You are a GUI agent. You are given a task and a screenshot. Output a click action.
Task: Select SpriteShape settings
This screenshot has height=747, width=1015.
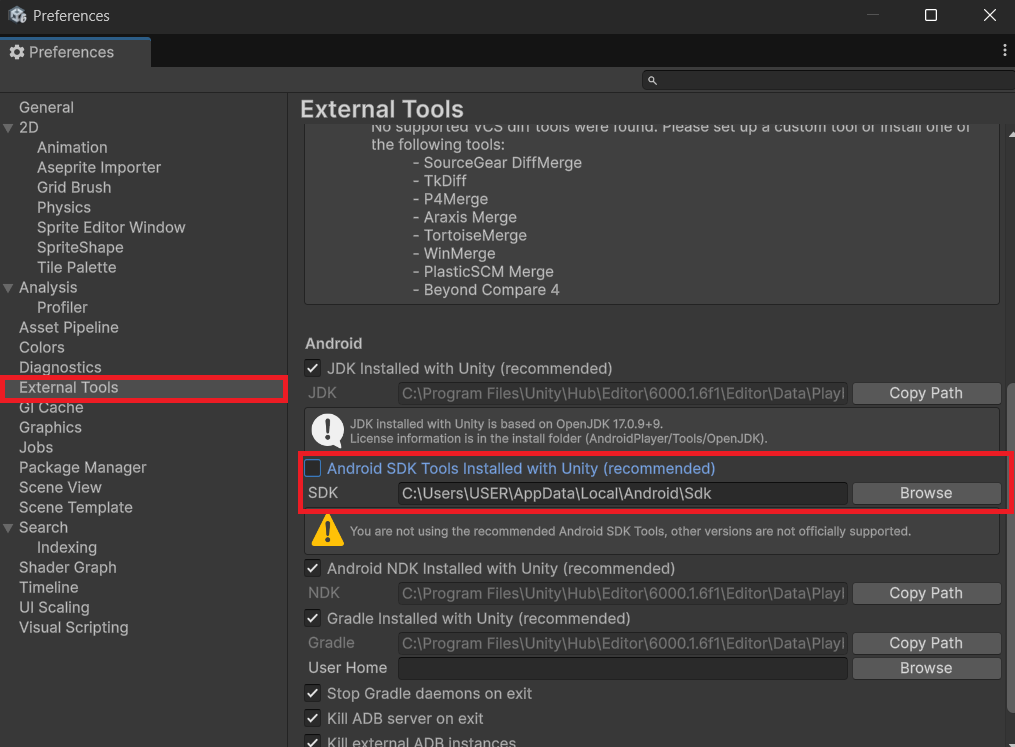click(80, 248)
